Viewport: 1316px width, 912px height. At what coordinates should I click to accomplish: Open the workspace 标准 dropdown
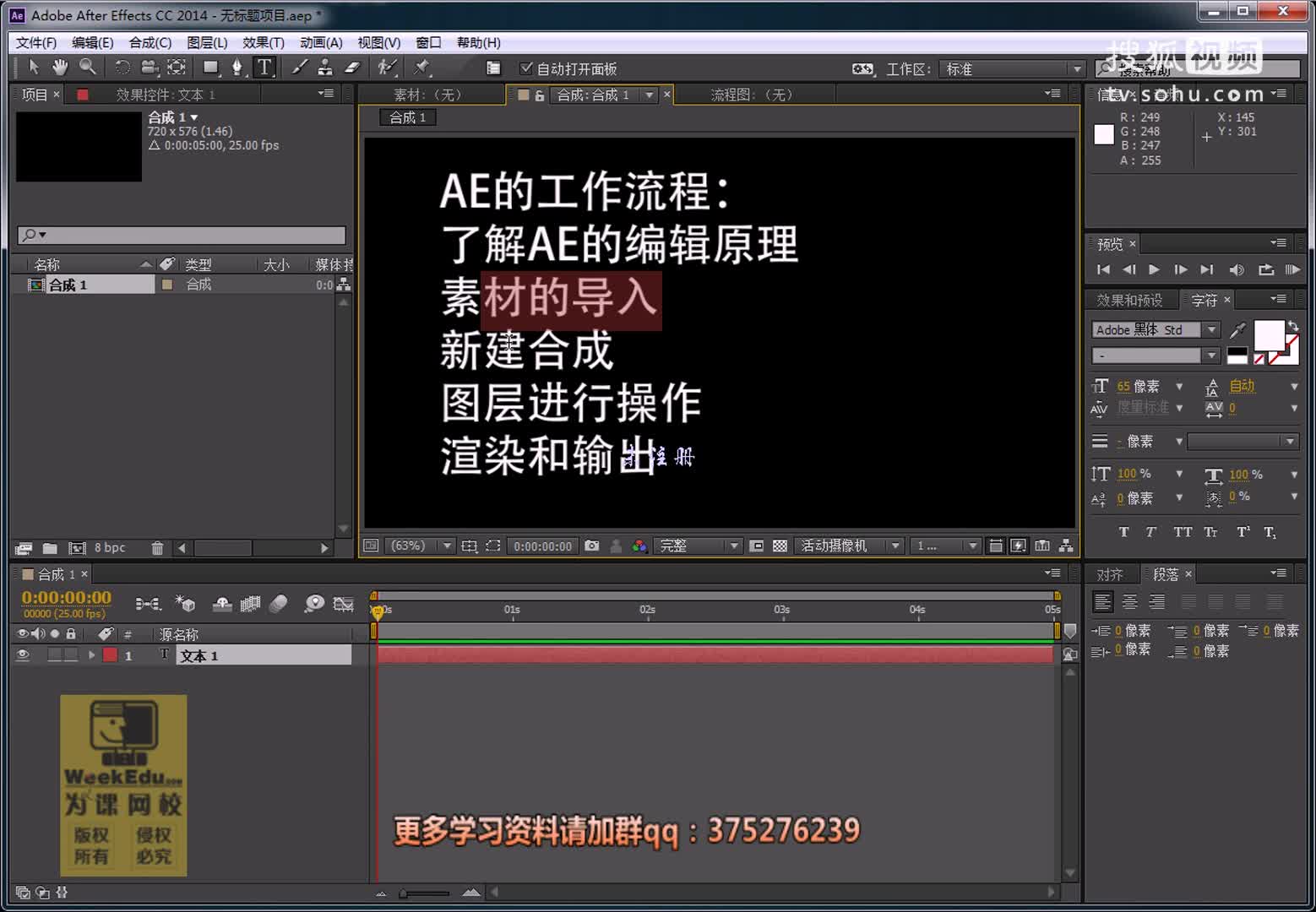(x=1013, y=69)
